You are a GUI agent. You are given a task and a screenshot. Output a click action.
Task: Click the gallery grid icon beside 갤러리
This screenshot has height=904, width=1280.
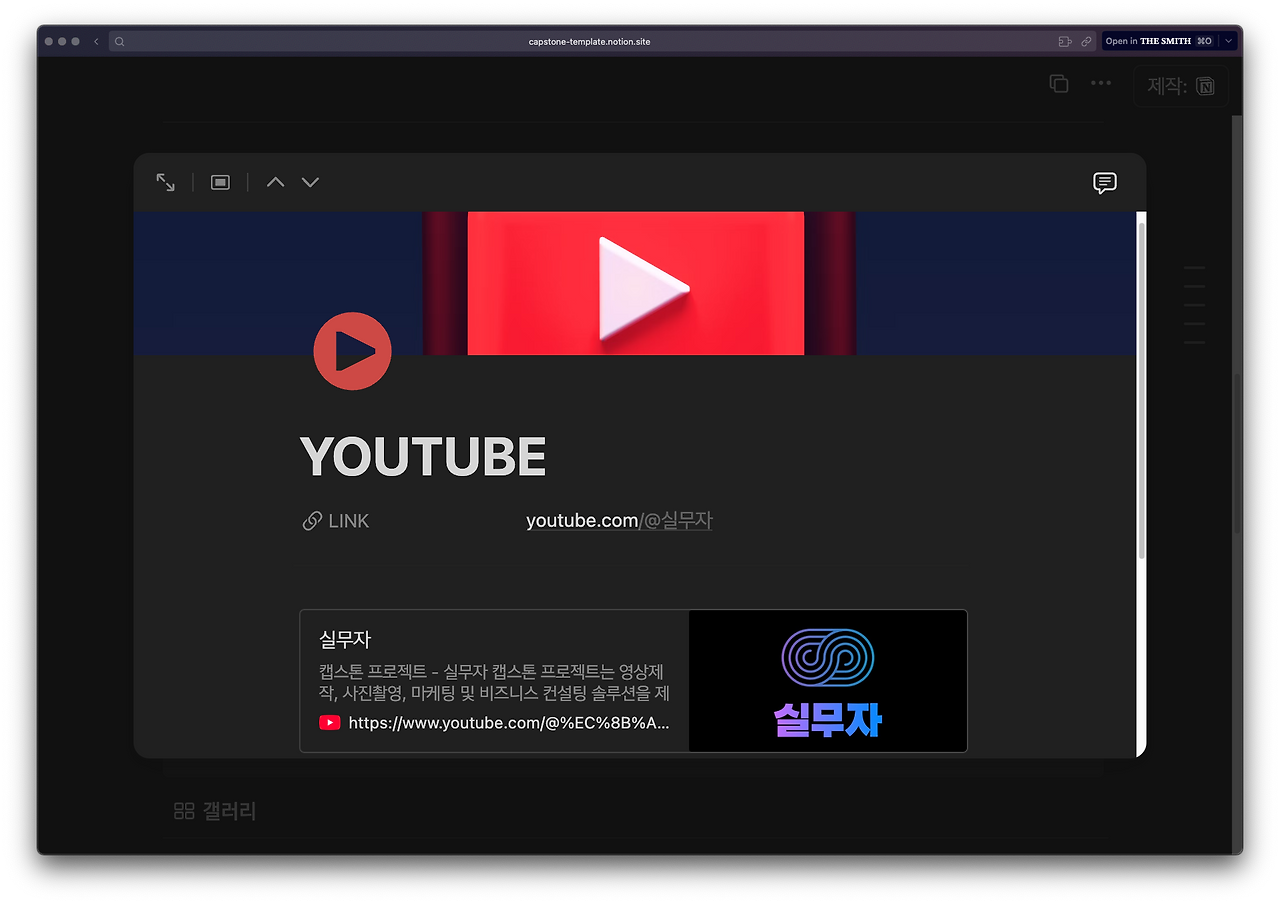(184, 811)
